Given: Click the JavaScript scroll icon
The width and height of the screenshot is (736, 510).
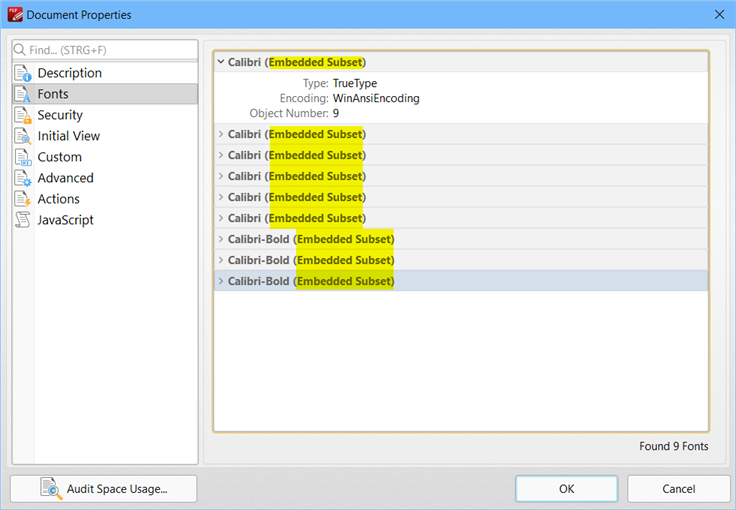Looking at the screenshot, I should click(23, 220).
